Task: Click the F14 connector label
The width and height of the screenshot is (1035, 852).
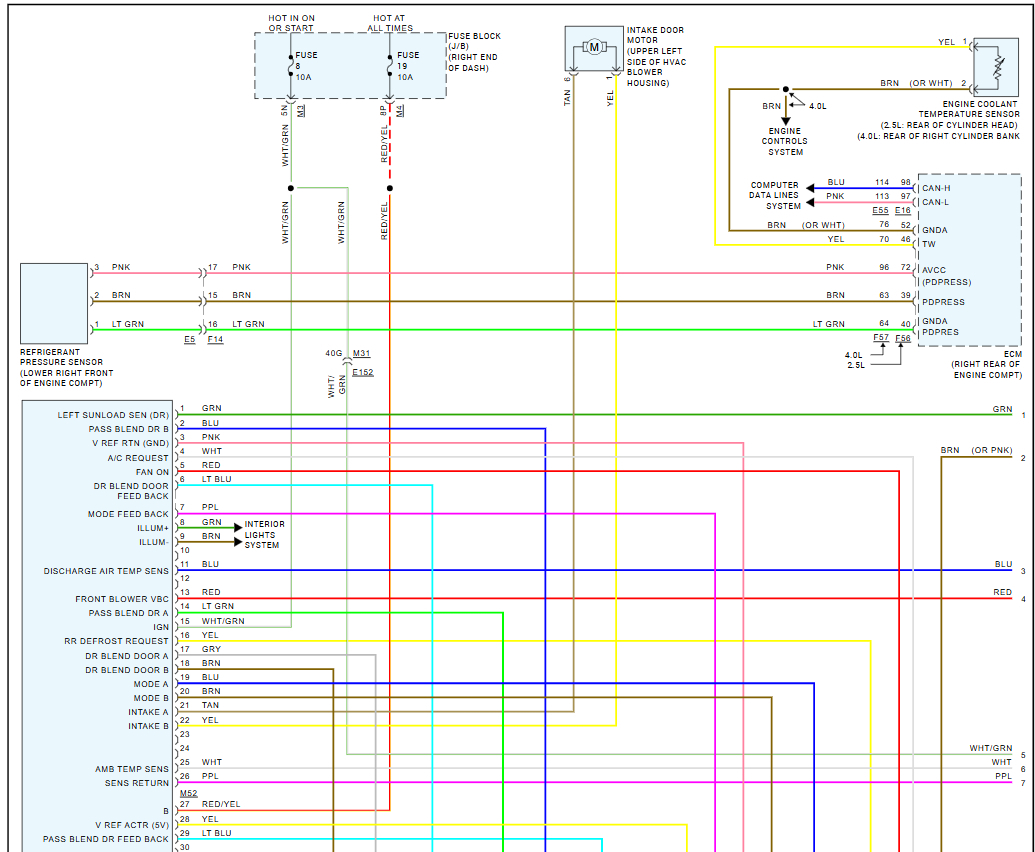Action: coord(215,340)
